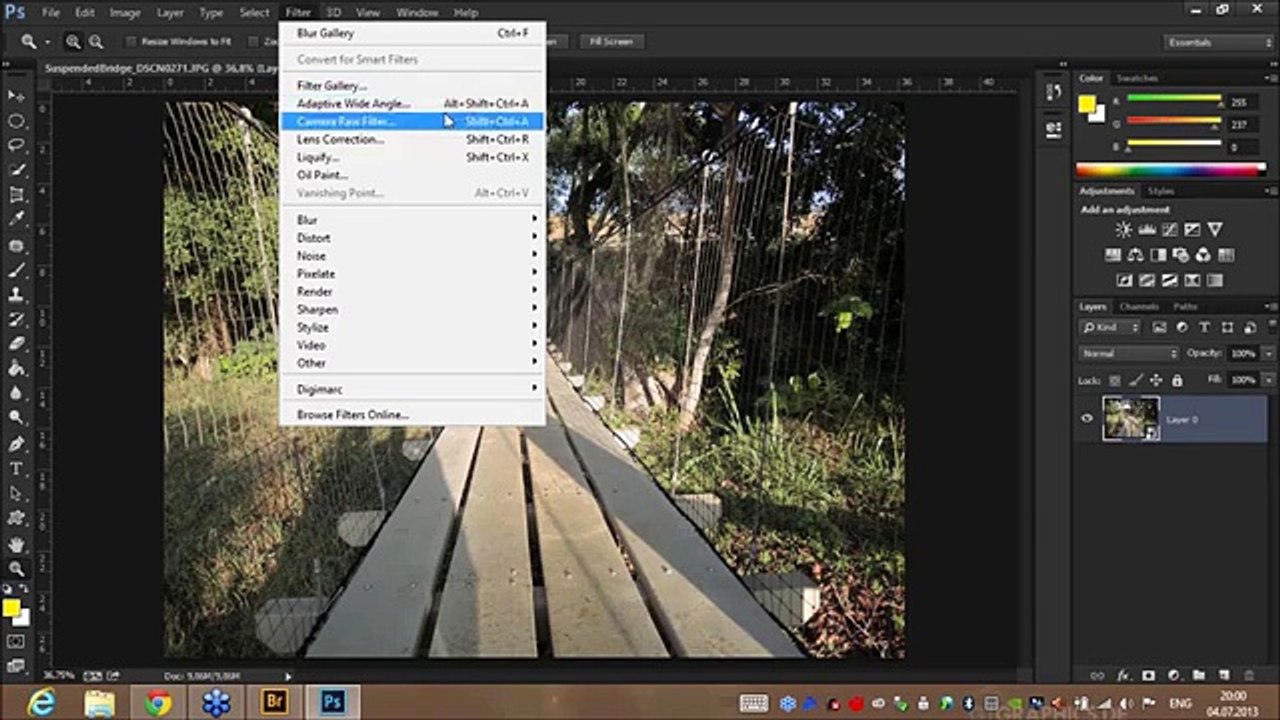1280x720 pixels.
Task: Delete layer with trash icon
Action: 1248,676
